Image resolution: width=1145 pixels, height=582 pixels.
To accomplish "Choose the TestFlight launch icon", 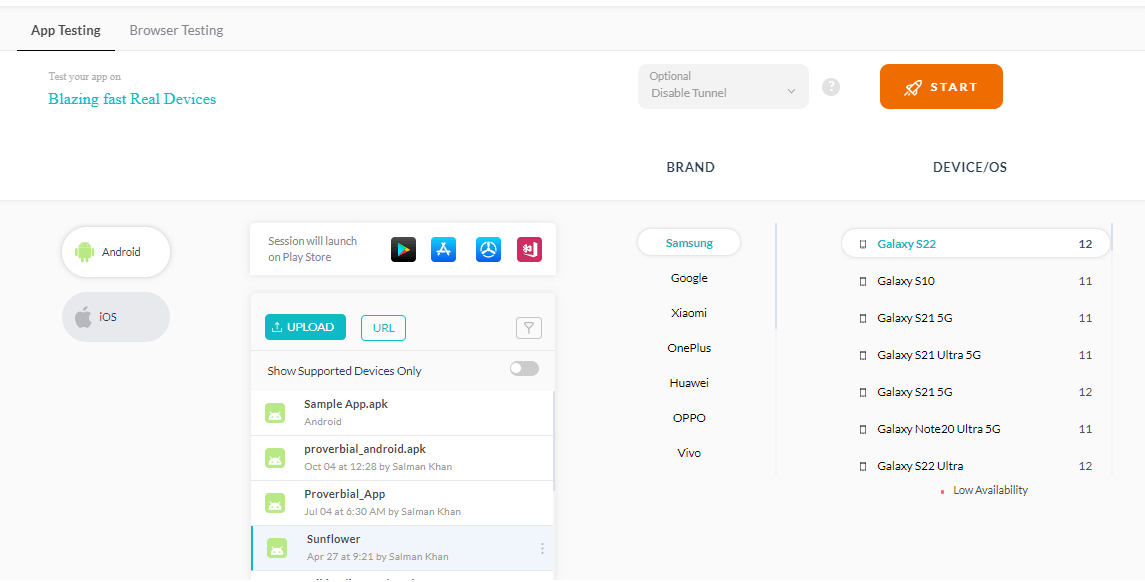I will (x=487, y=249).
